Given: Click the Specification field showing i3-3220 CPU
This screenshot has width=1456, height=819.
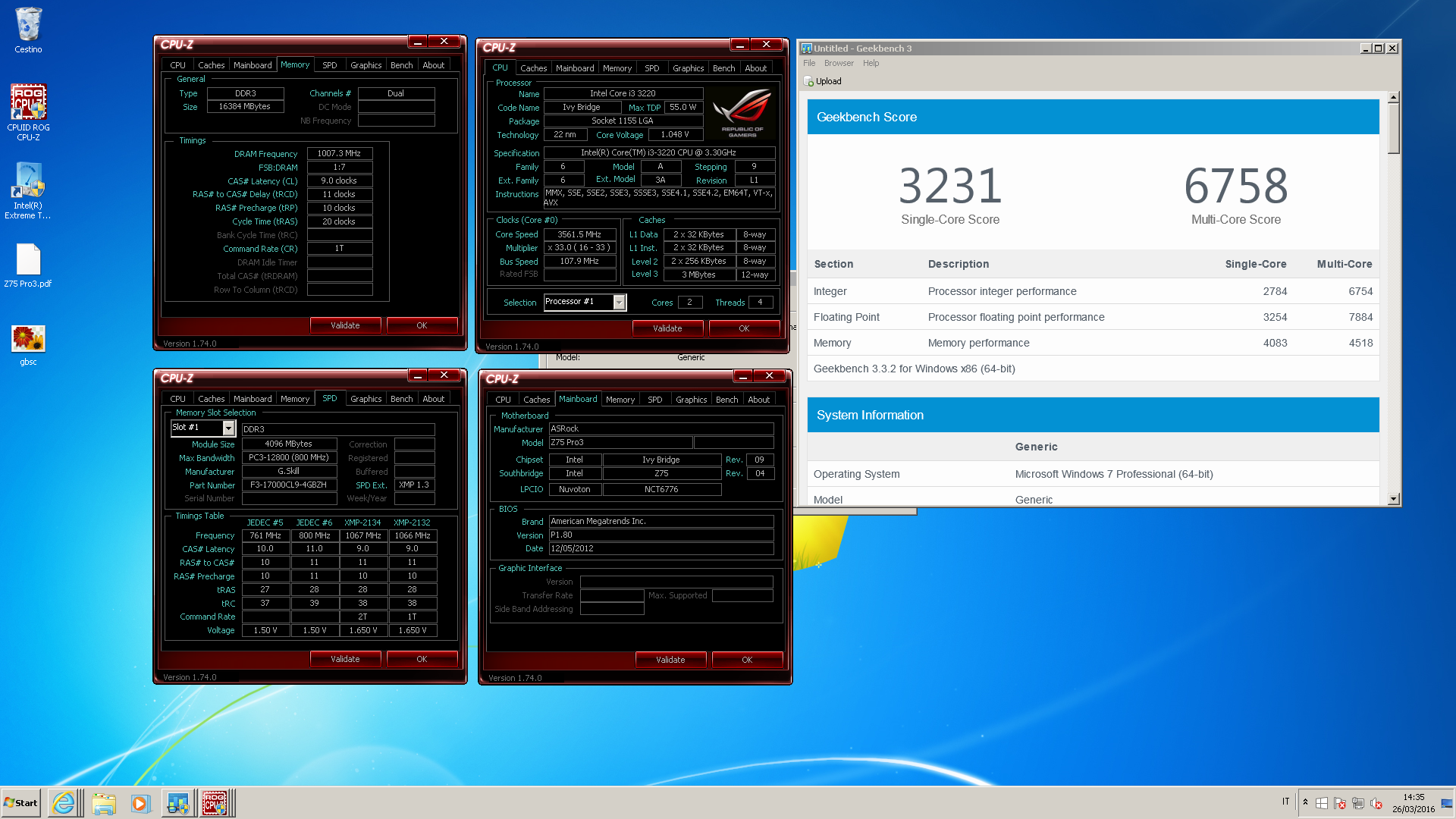Looking at the screenshot, I should 659,153.
